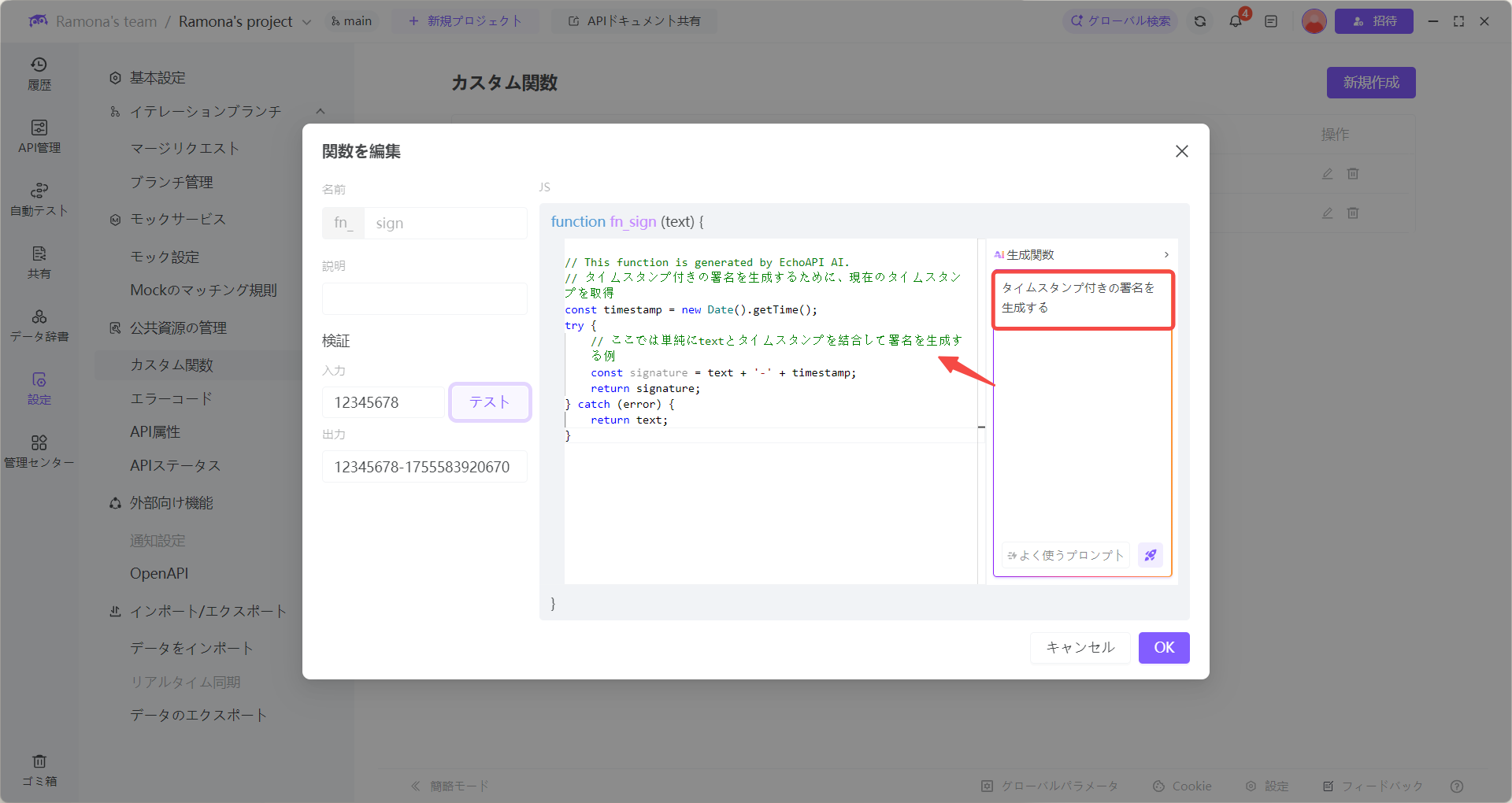Image resolution: width=1512 pixels, height=803 pixels.
Task: Select OpenAPI in settings menu
Action: (159, 574)
